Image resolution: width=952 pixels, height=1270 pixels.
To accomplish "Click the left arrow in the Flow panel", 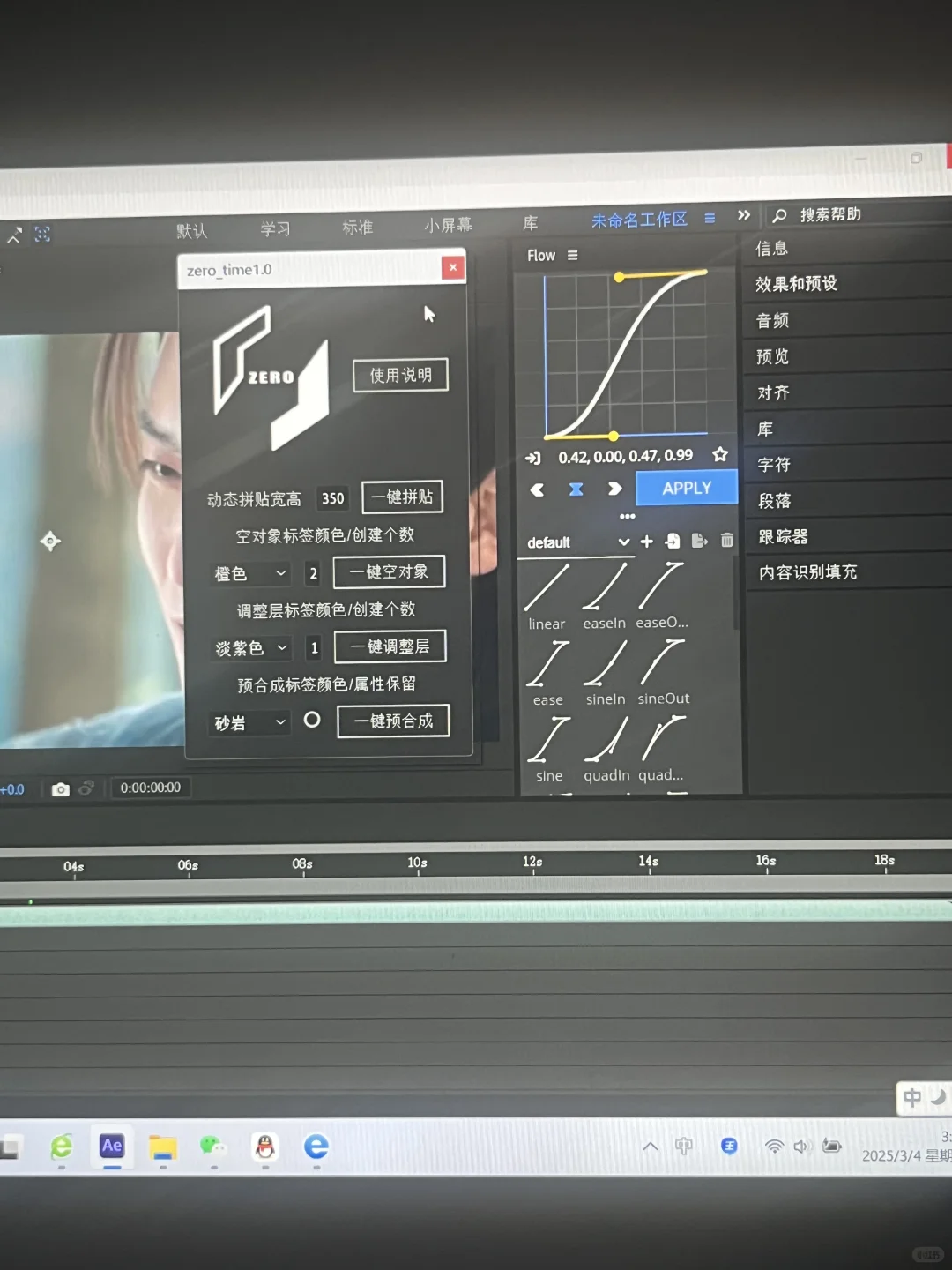I will pyautogui.click(x=538, y=489).
